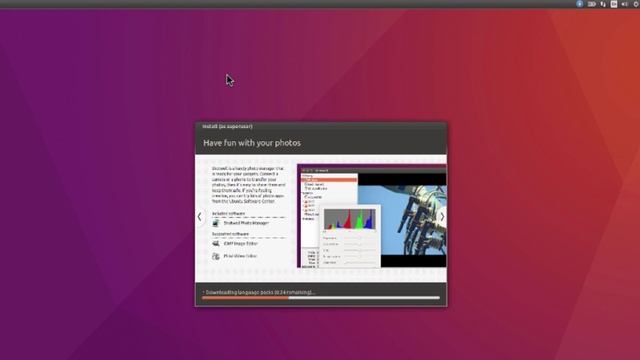Click the Shotwell screenshot preview image

[x=372, y=216]
